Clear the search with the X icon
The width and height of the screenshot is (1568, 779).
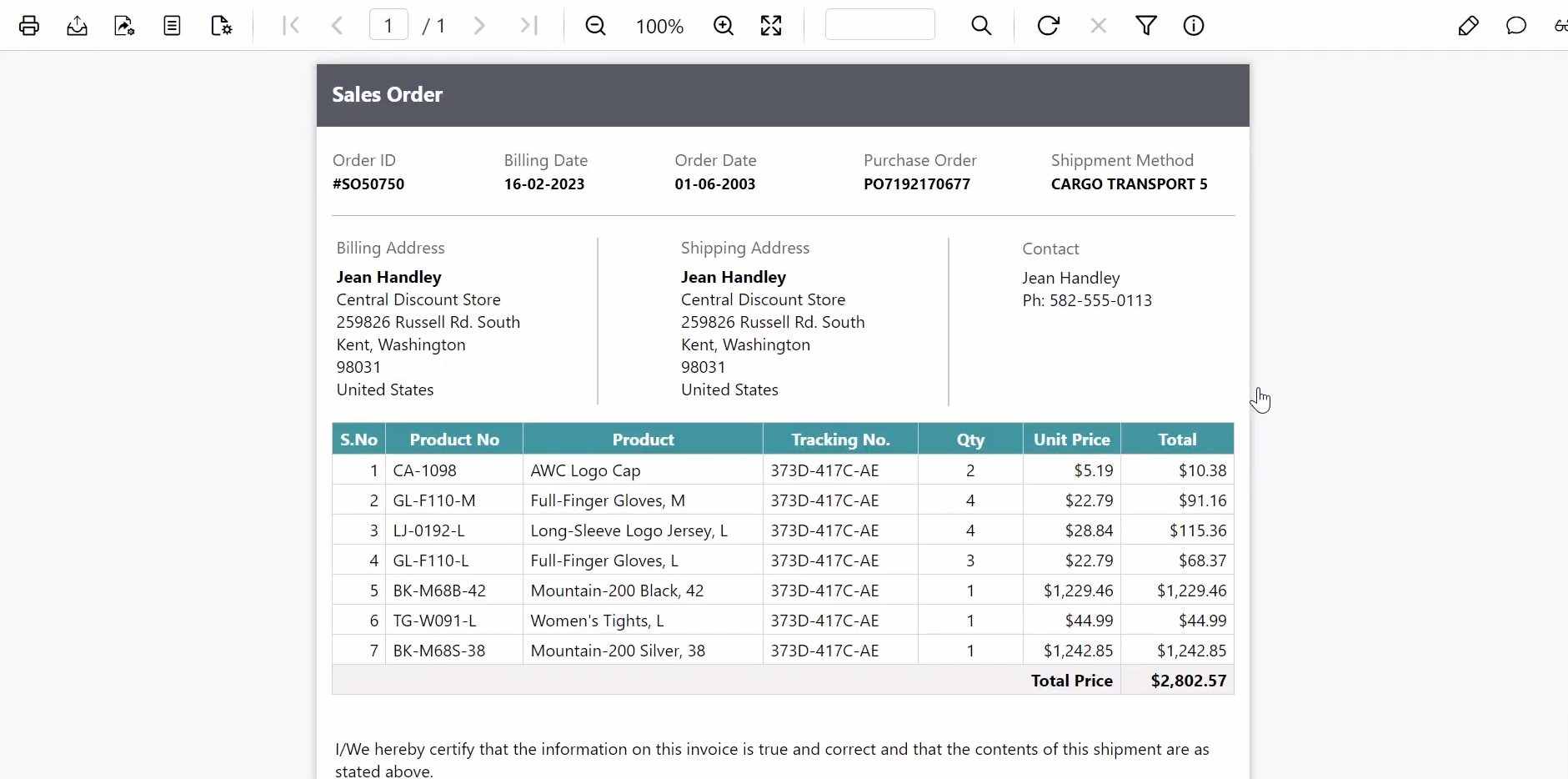[x=1099, y=25]
